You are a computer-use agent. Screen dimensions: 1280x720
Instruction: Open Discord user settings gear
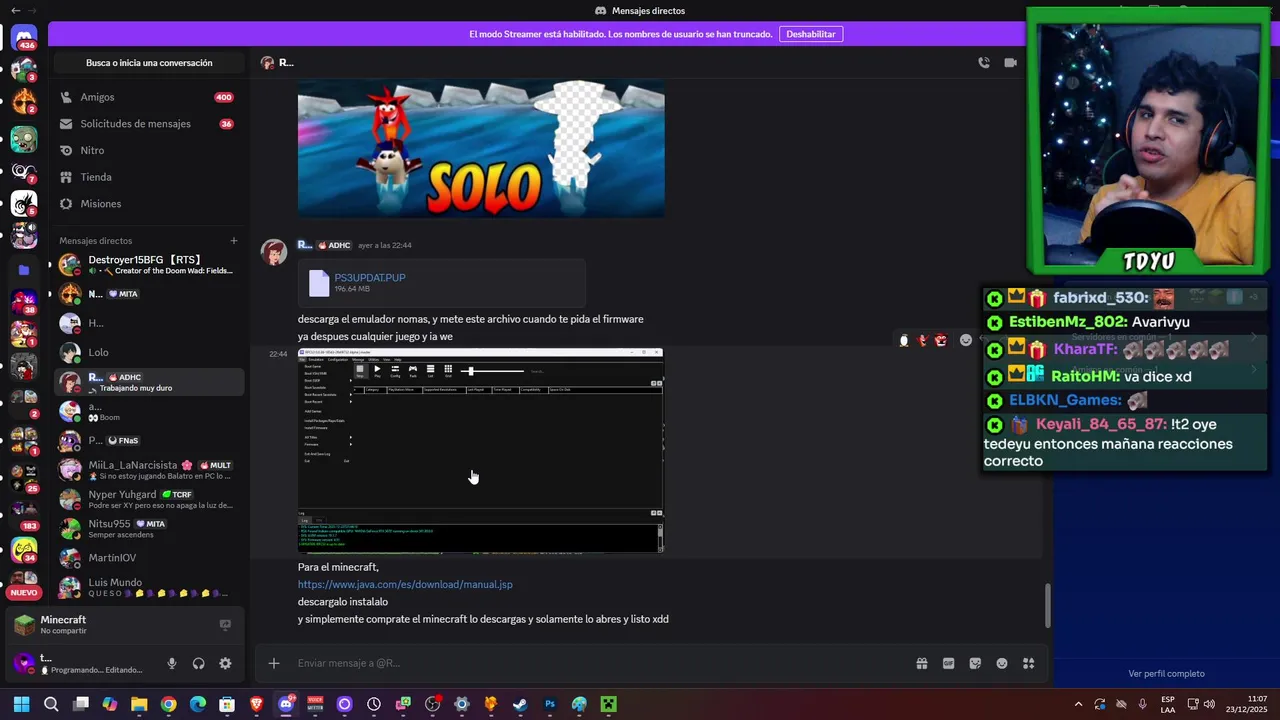(x=225, y=663)
